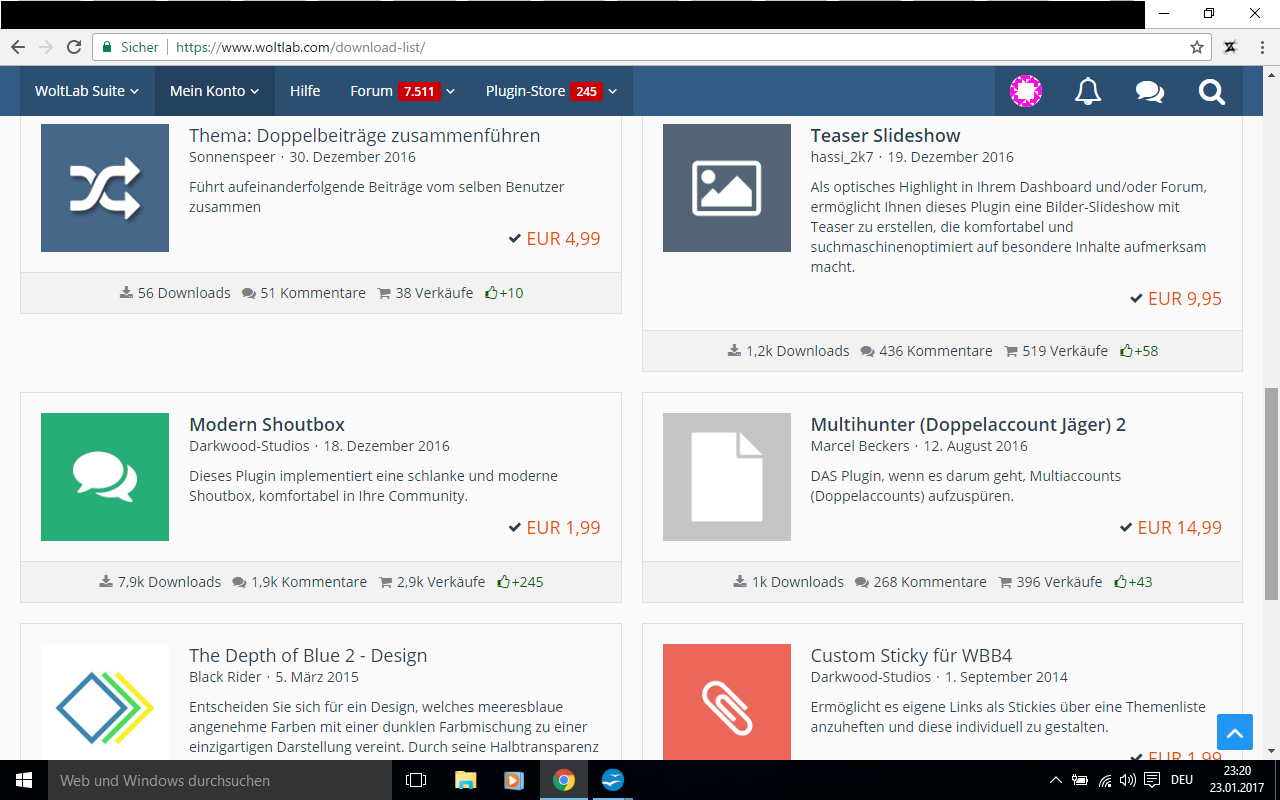Viewport: 1280px width, 800px height.
Task: Click the scroll-to-top arrow button
Action: coord(1235,732)
